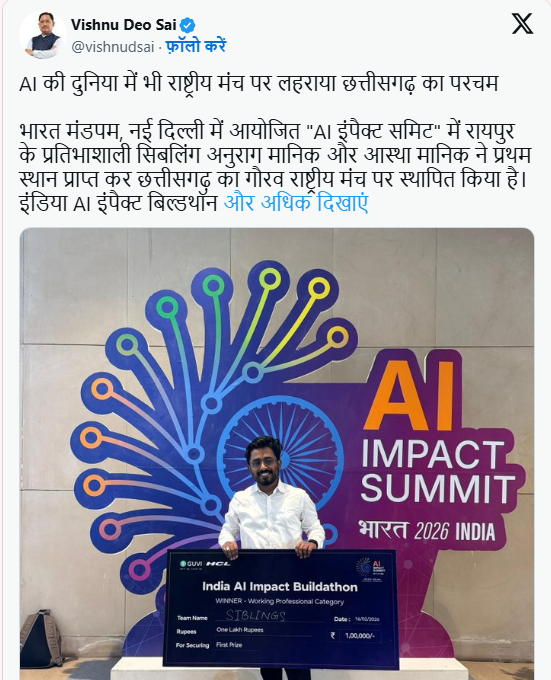Viewport: 551px width, 680px height.
Task: Follow via the फ़ॉलो करें link
Action: pos(196,46)
